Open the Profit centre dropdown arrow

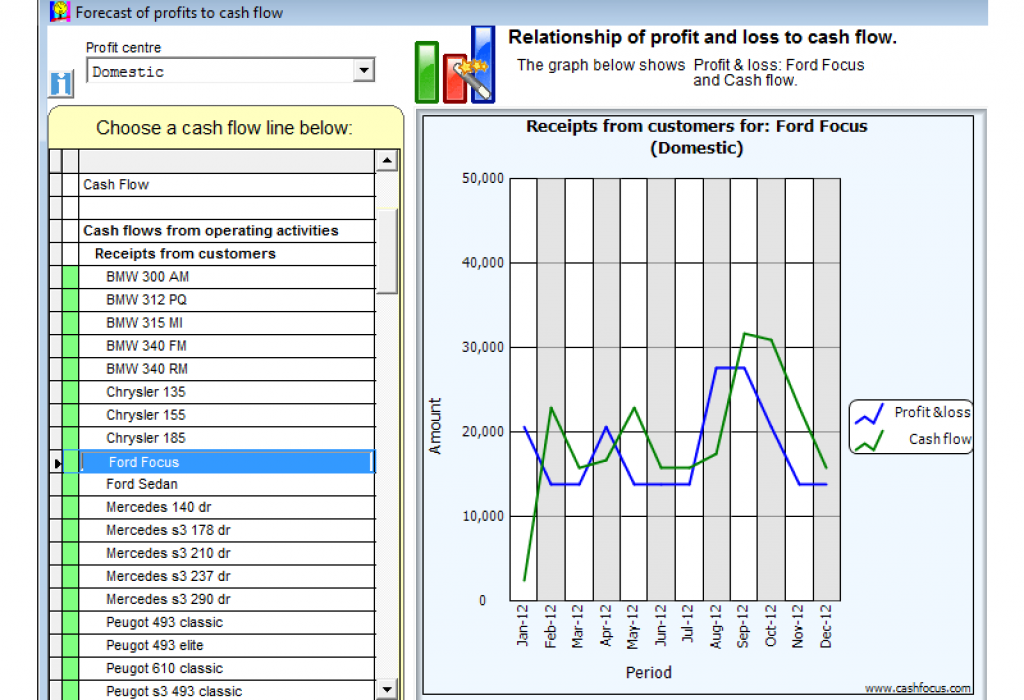[x=364, y=70]
